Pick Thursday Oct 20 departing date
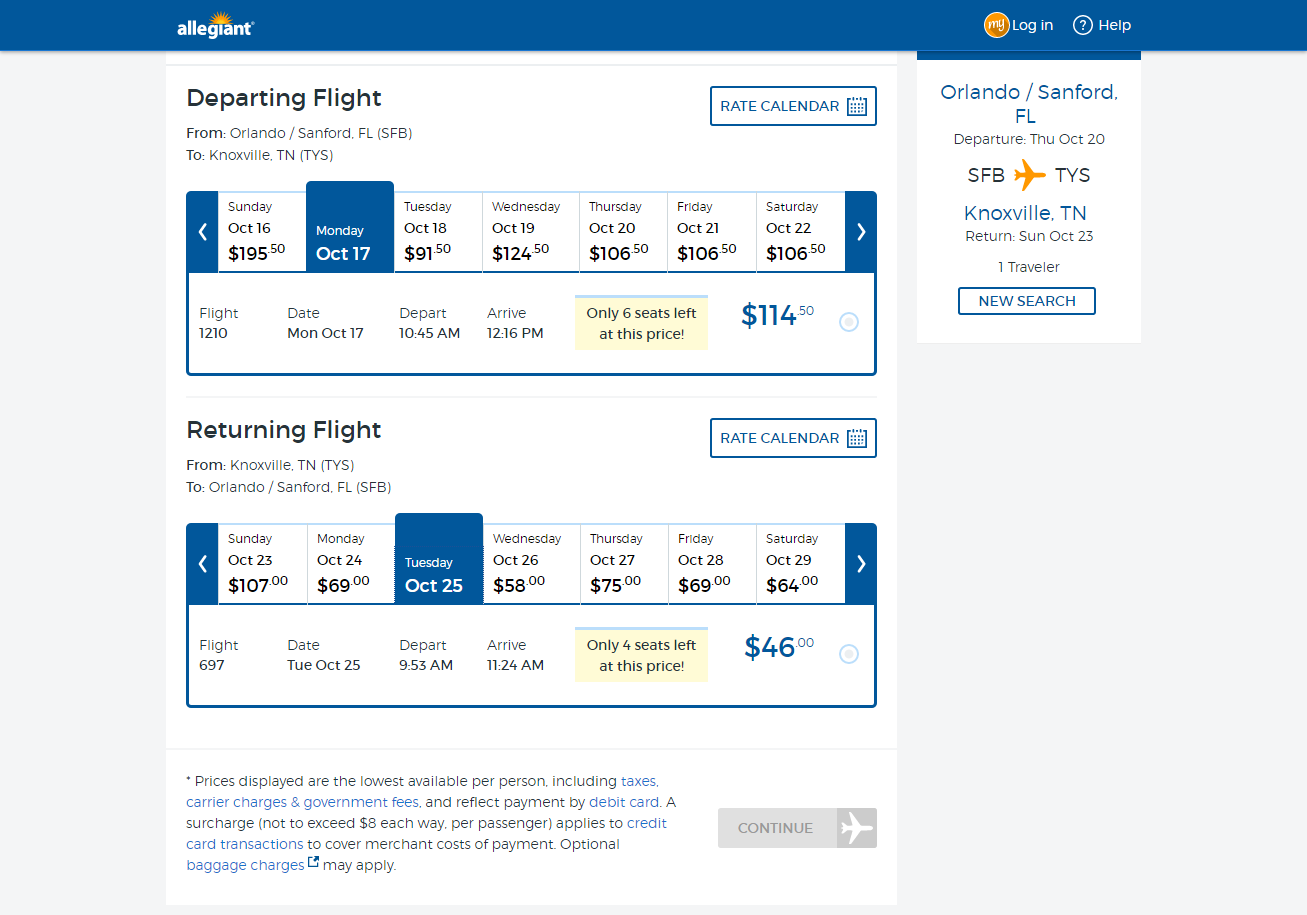 [x=623, y=232]
